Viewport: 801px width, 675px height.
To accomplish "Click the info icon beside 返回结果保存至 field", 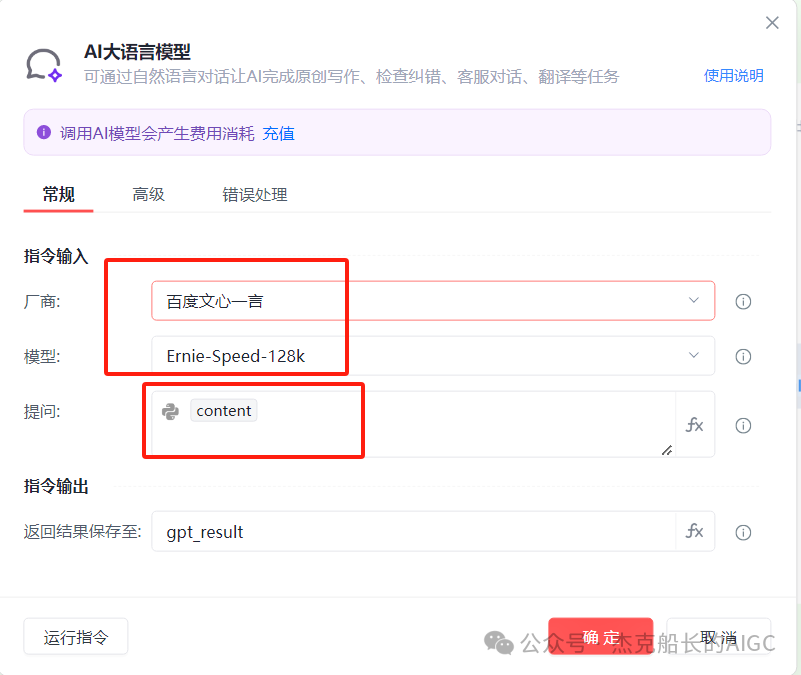I will pos(743,532).
